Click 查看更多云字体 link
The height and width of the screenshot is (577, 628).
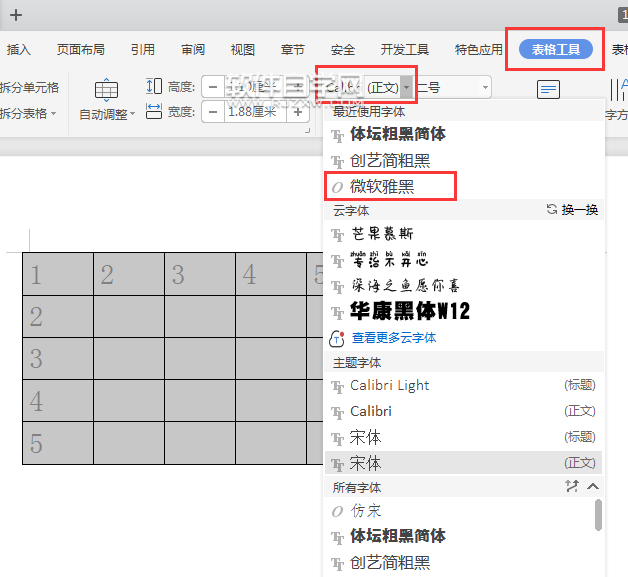tap(393, 338)
